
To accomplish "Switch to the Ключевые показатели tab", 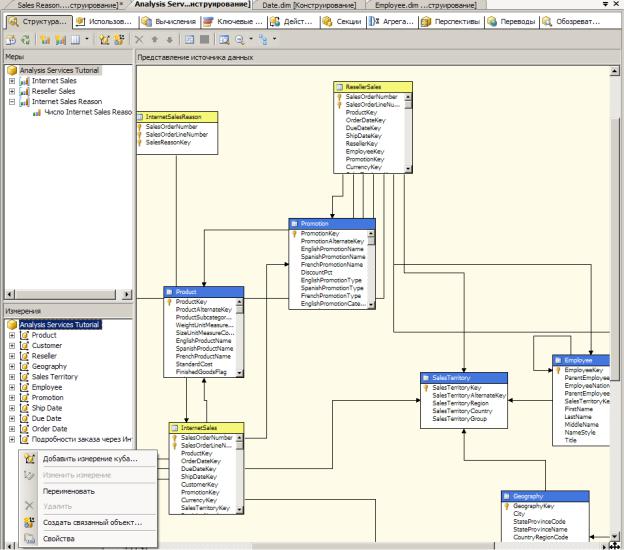I will click(x=234, y=21).
